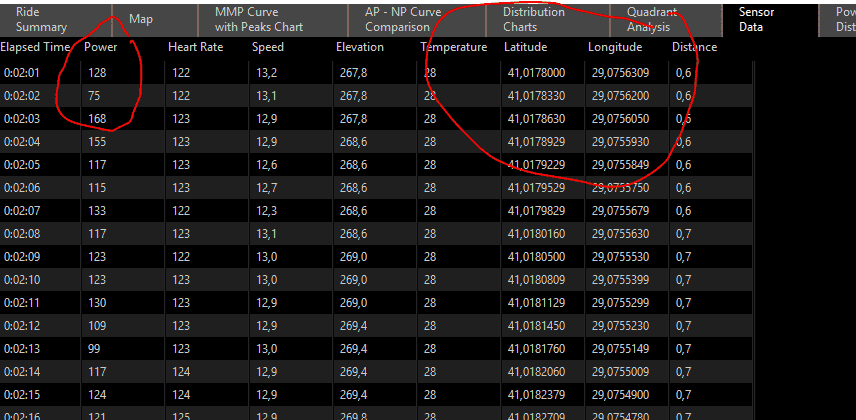The image size is (856, 420).
Task: Click the Elapsed Time column header
Action: (x=35, y=48)
